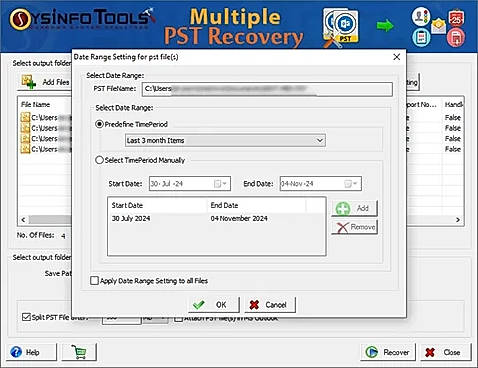478x368 pixels.
Task: Click the Start Date column header
Action: point(127,205)
